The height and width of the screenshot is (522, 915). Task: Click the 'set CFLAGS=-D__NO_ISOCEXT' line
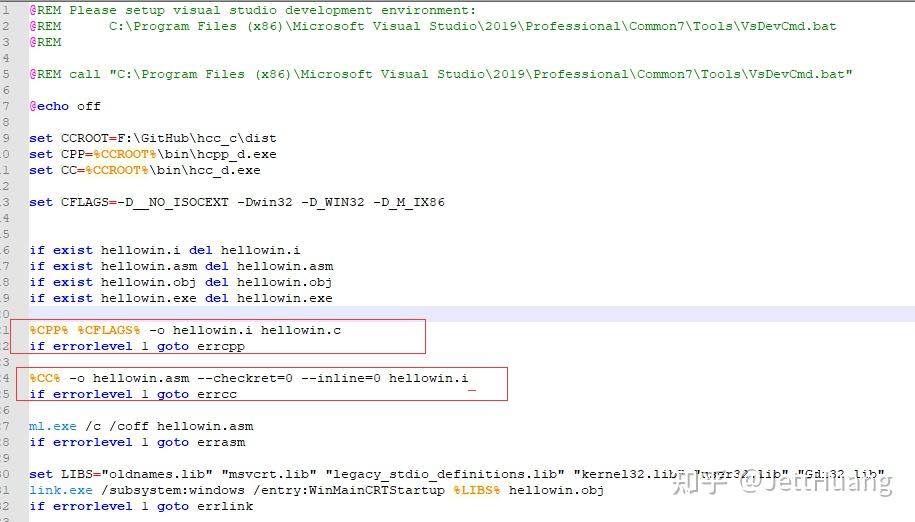(x=237, y=202)
